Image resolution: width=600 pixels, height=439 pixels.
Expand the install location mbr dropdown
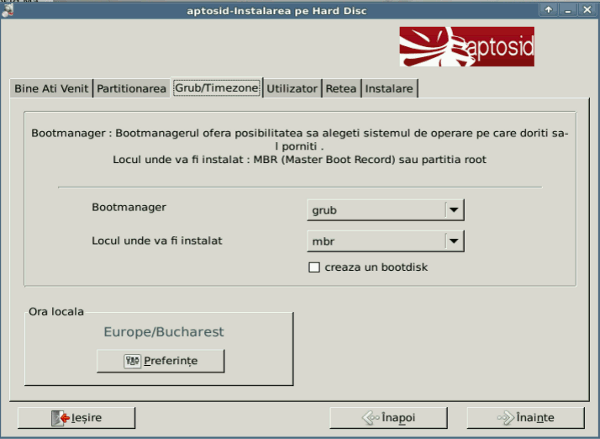click(x=386, y=241)
